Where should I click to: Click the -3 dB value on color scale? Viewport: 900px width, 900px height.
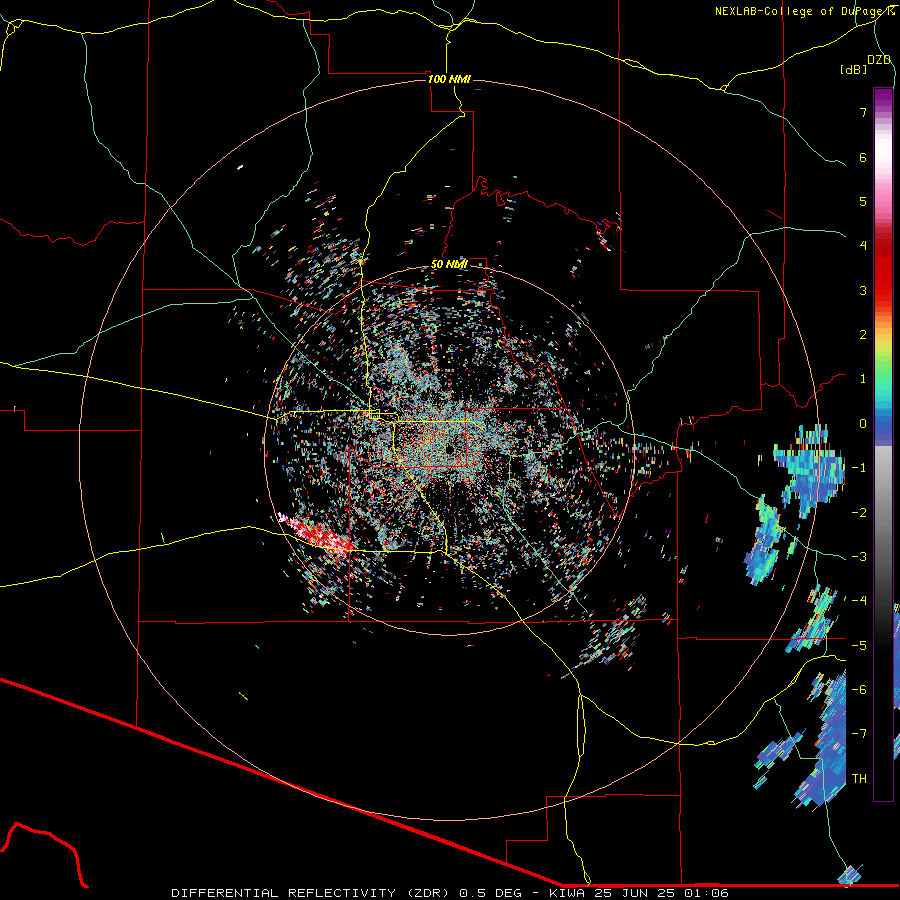click(859, 557)
